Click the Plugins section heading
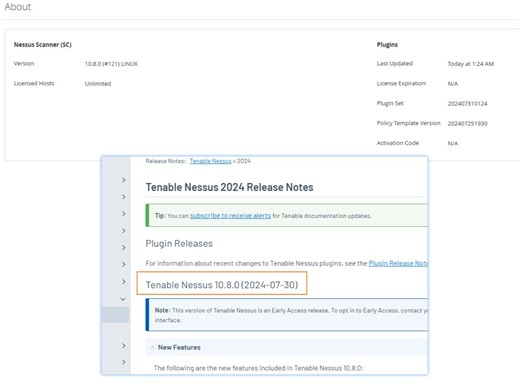This screenshot has height=389, width=520. (387, 45)
